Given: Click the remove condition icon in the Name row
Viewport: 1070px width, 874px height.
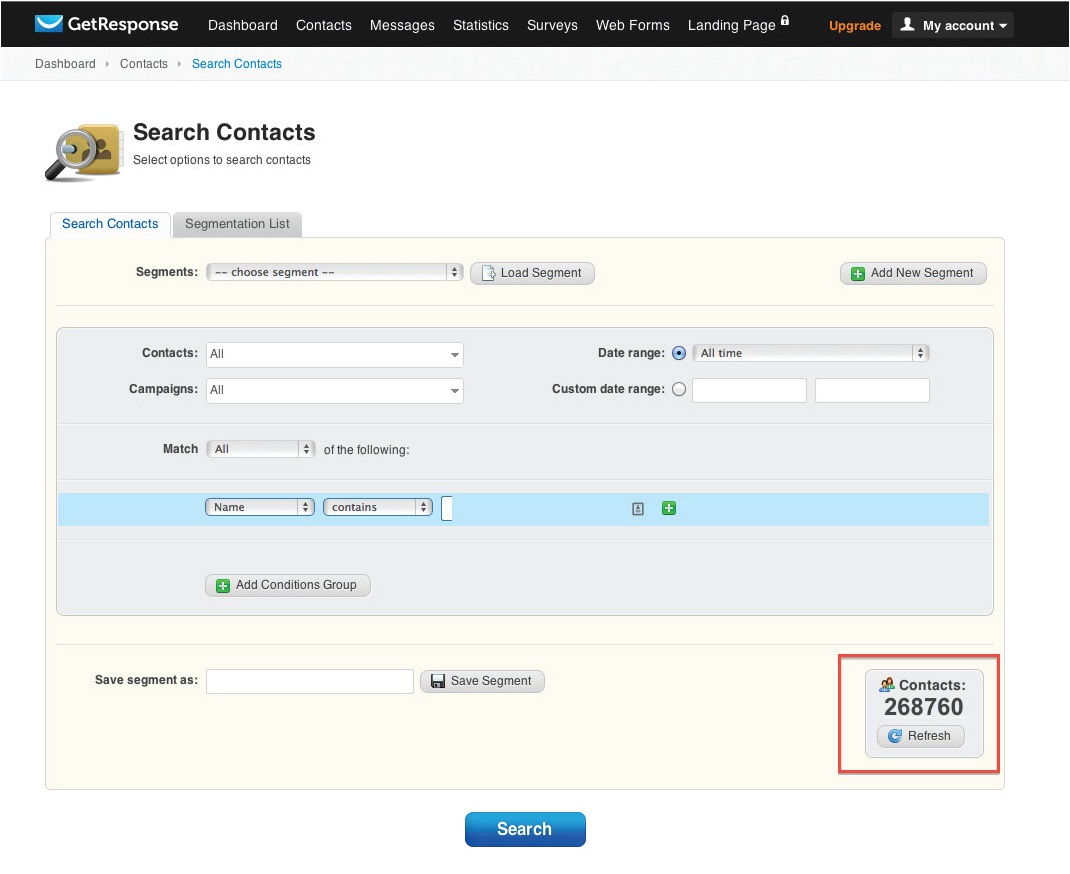Looking at the screenshot, I should click(x=637, y=508).
